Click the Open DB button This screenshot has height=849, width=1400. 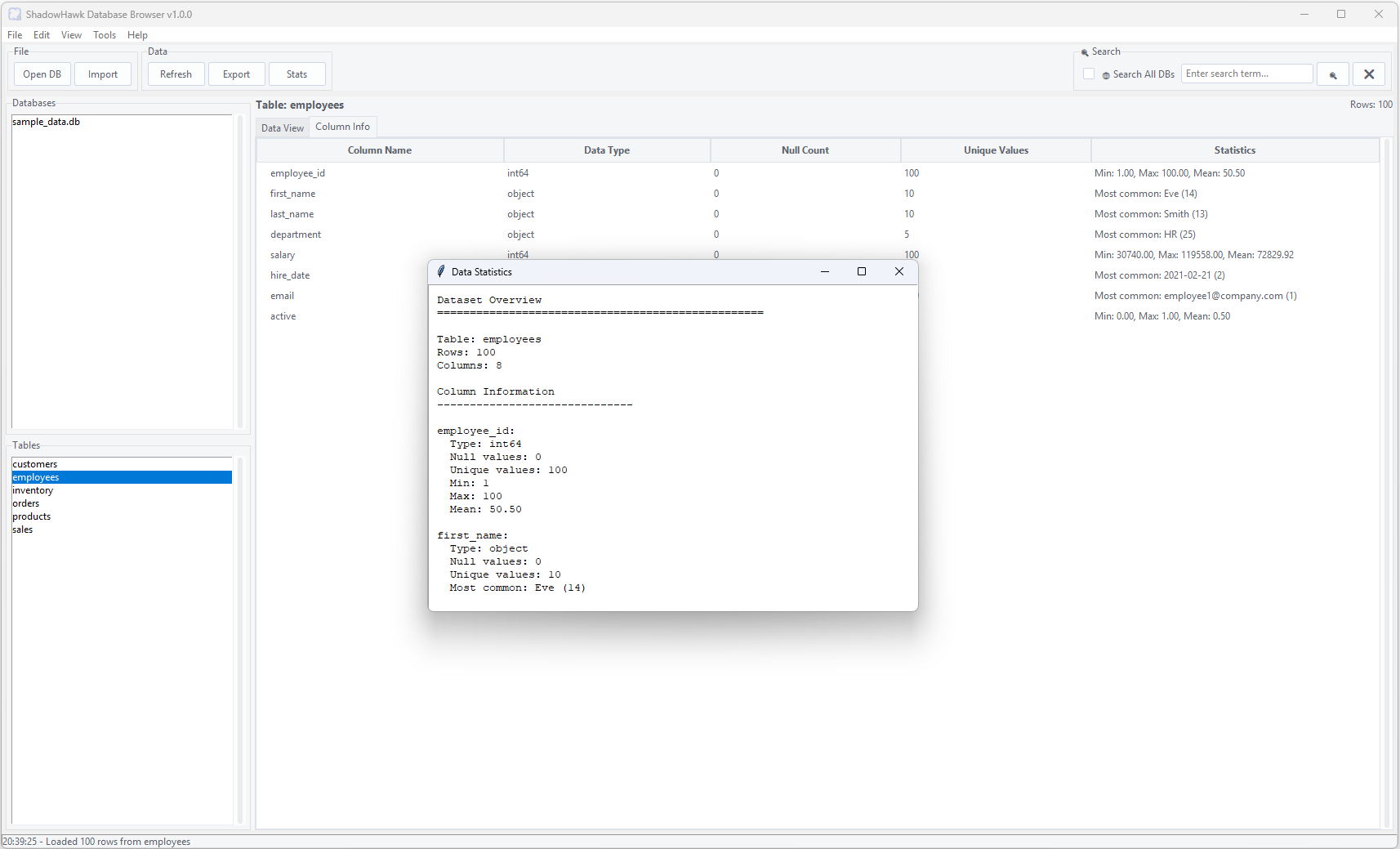(42, 74)
